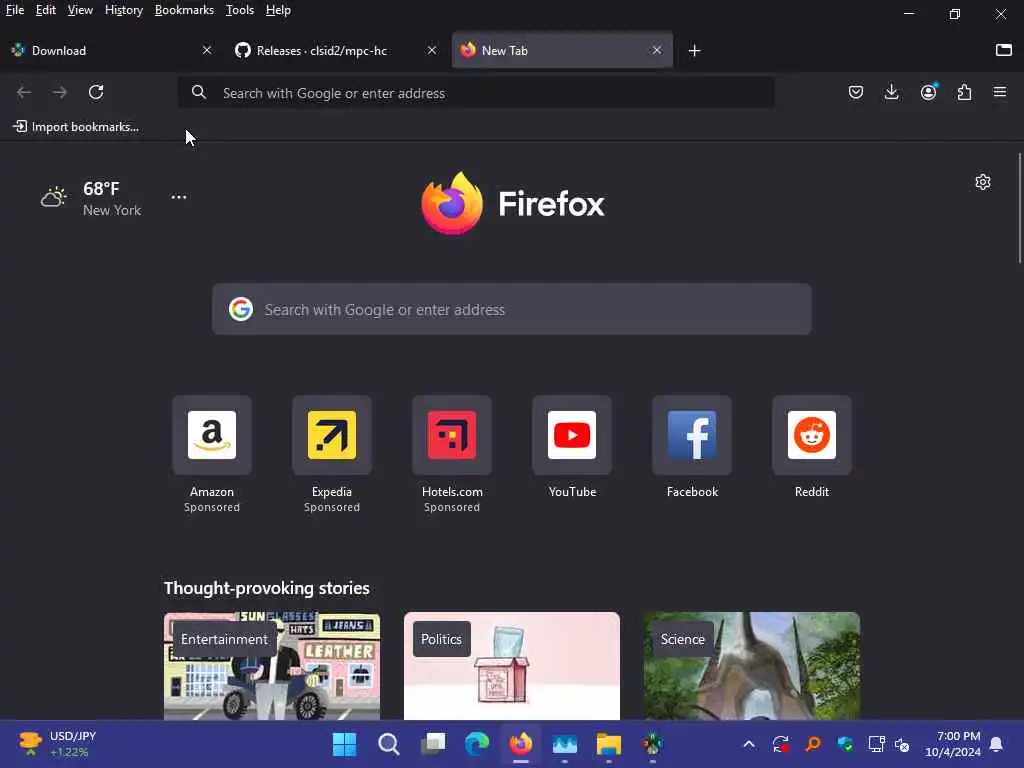This screenshot has width=1024, height=768.
Task: Click the page vertical scrollbar
Action: coord(1019,208)
